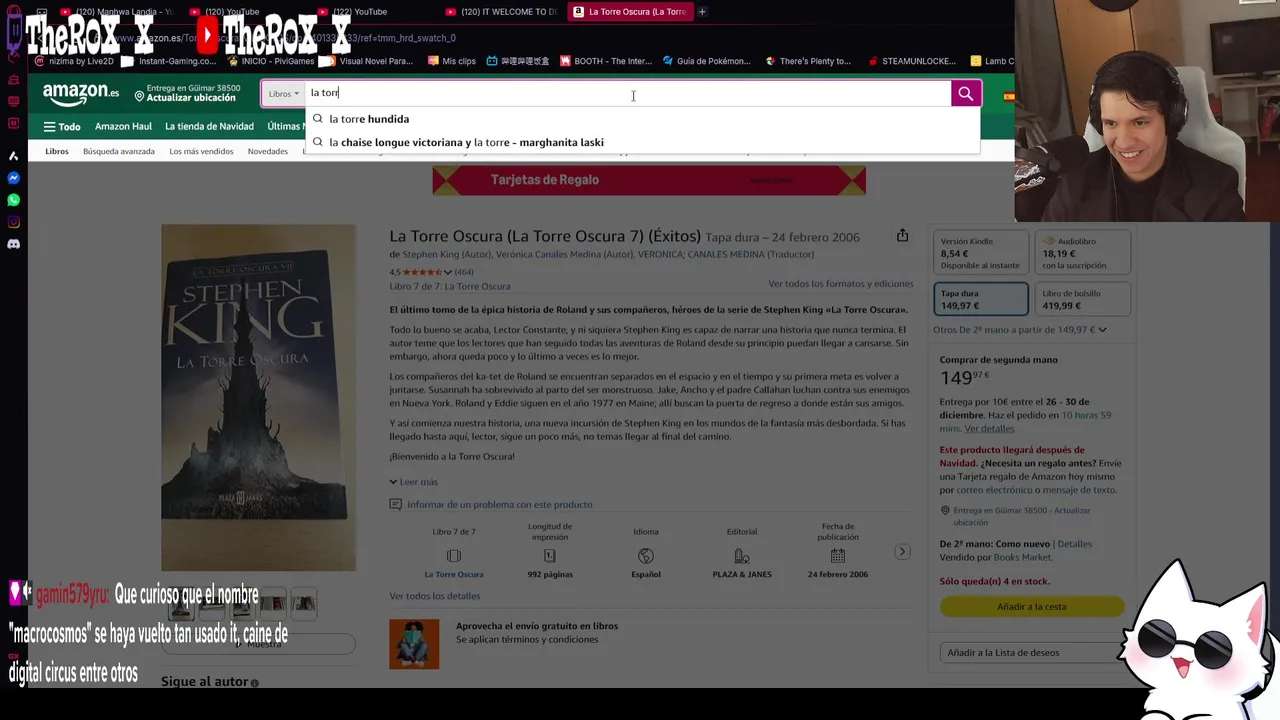Click the Idioma globe icon
This screenshot has width=1280, height=720.
(646, 555)
